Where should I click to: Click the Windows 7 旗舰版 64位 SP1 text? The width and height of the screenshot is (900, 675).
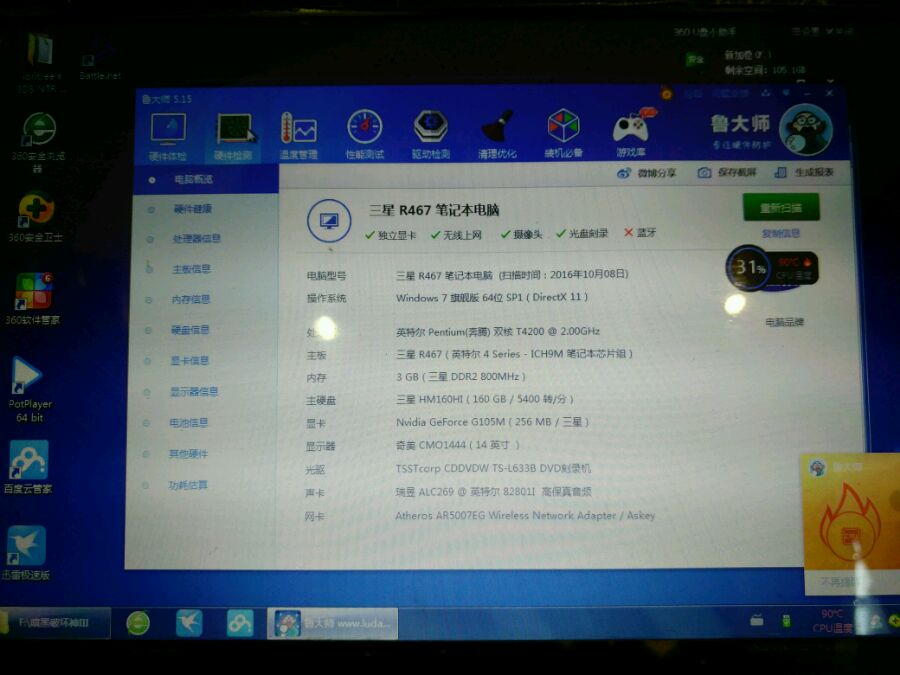click(x=492, y=297)
